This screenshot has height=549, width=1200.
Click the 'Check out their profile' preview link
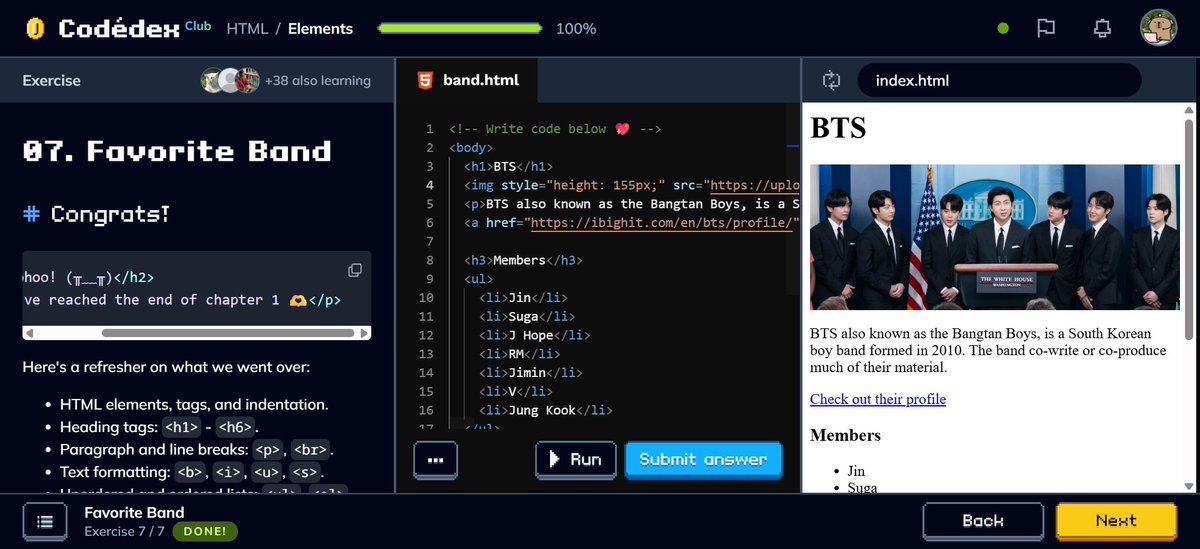tap(878, 399)
